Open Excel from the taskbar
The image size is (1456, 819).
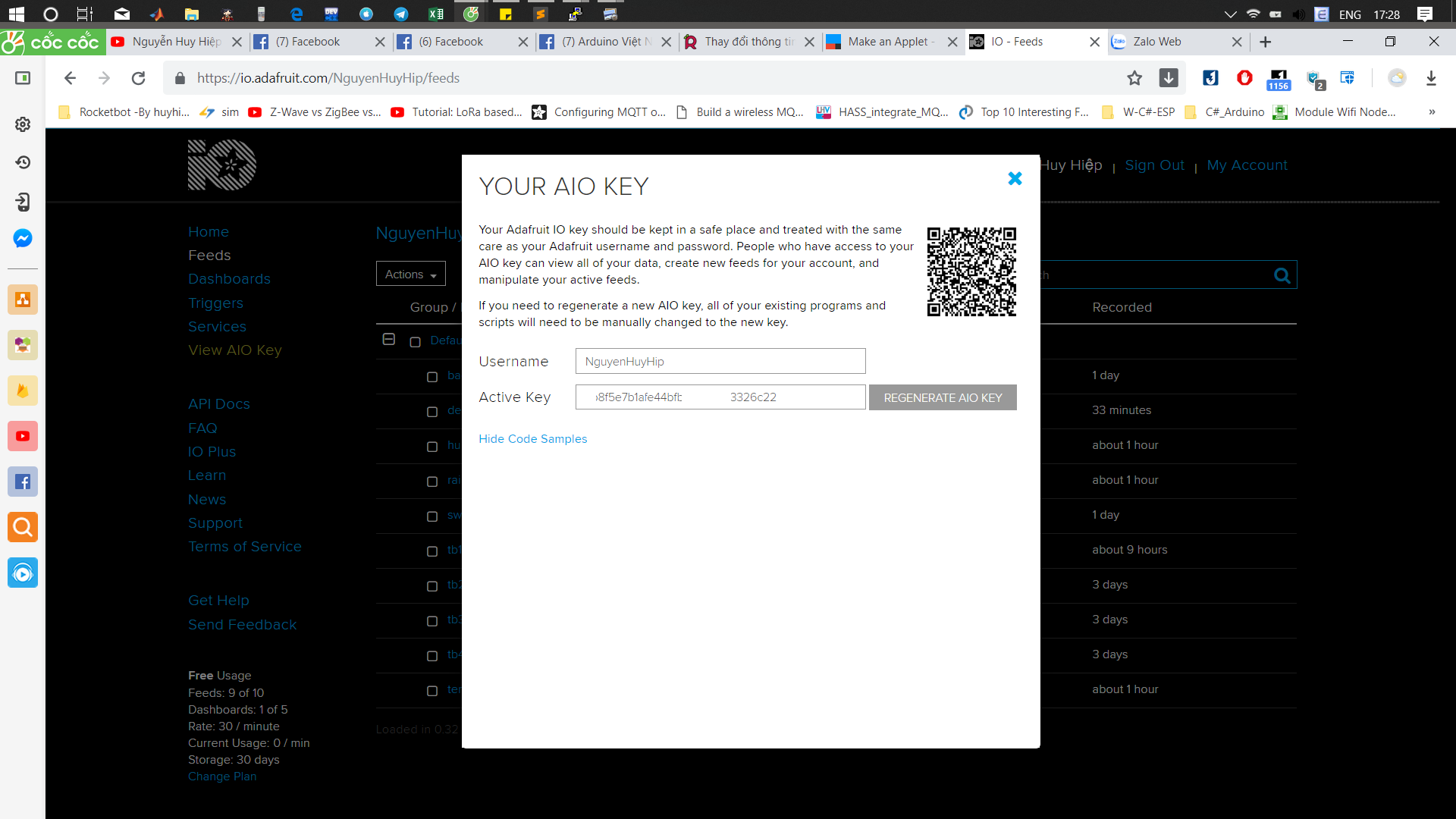pyautogui.click(x=436, y=14)
